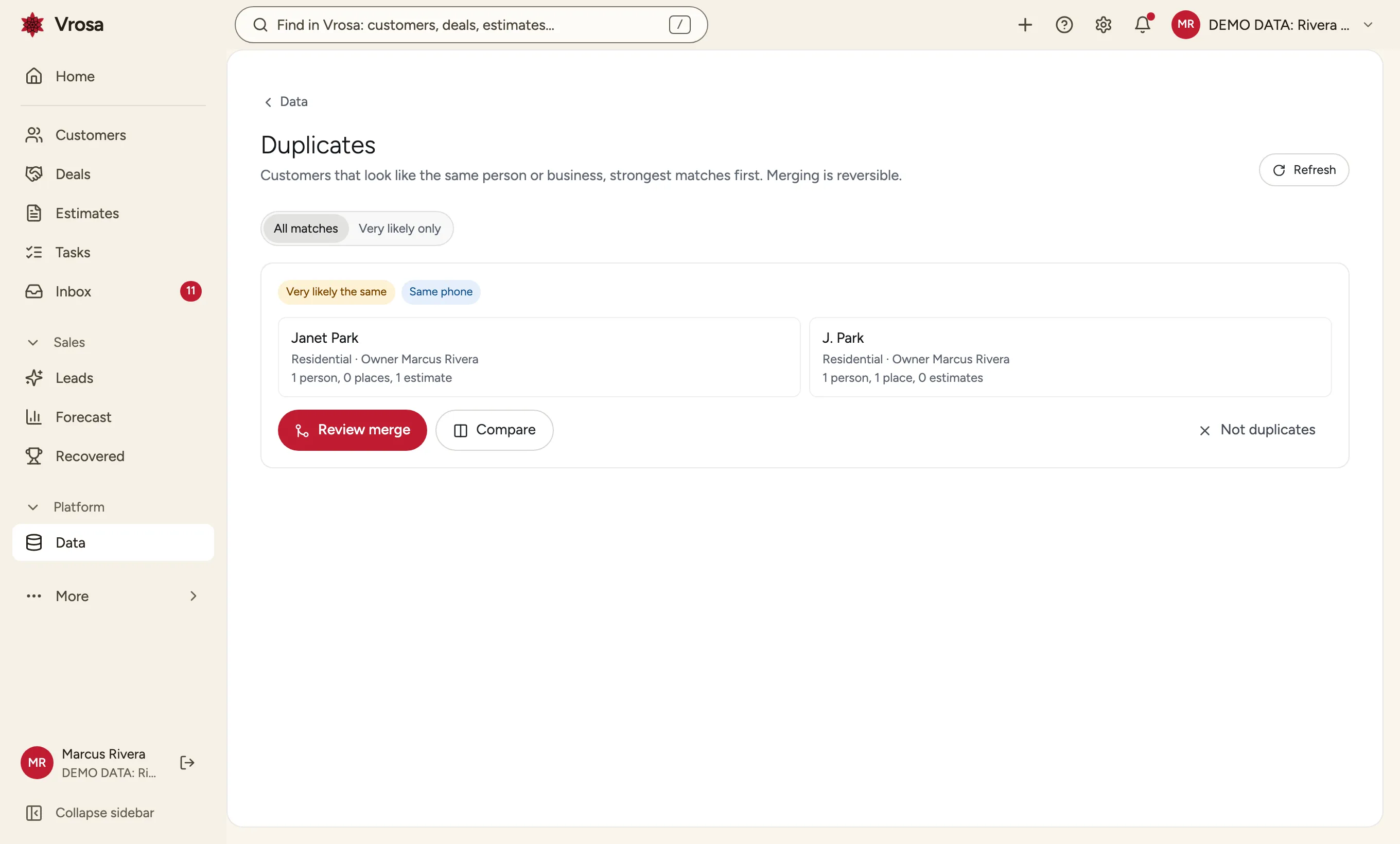Go to Customers in the sidebar
The width and height of the screenshot is (1400, 844).
pyautogui.click(x=113, y=135)
